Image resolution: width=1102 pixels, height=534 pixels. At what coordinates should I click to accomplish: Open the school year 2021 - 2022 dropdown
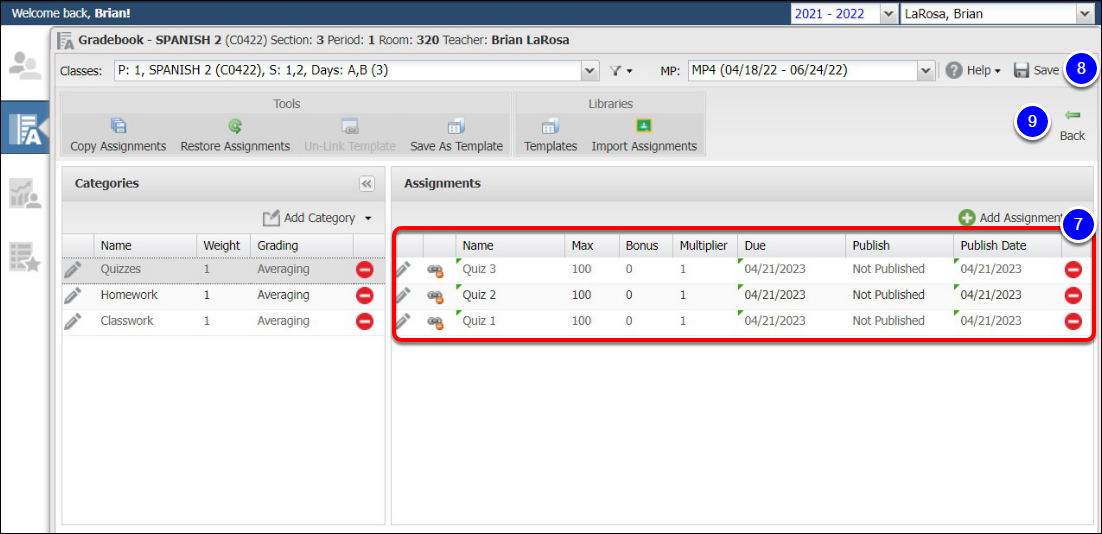[x=889, y=13]
